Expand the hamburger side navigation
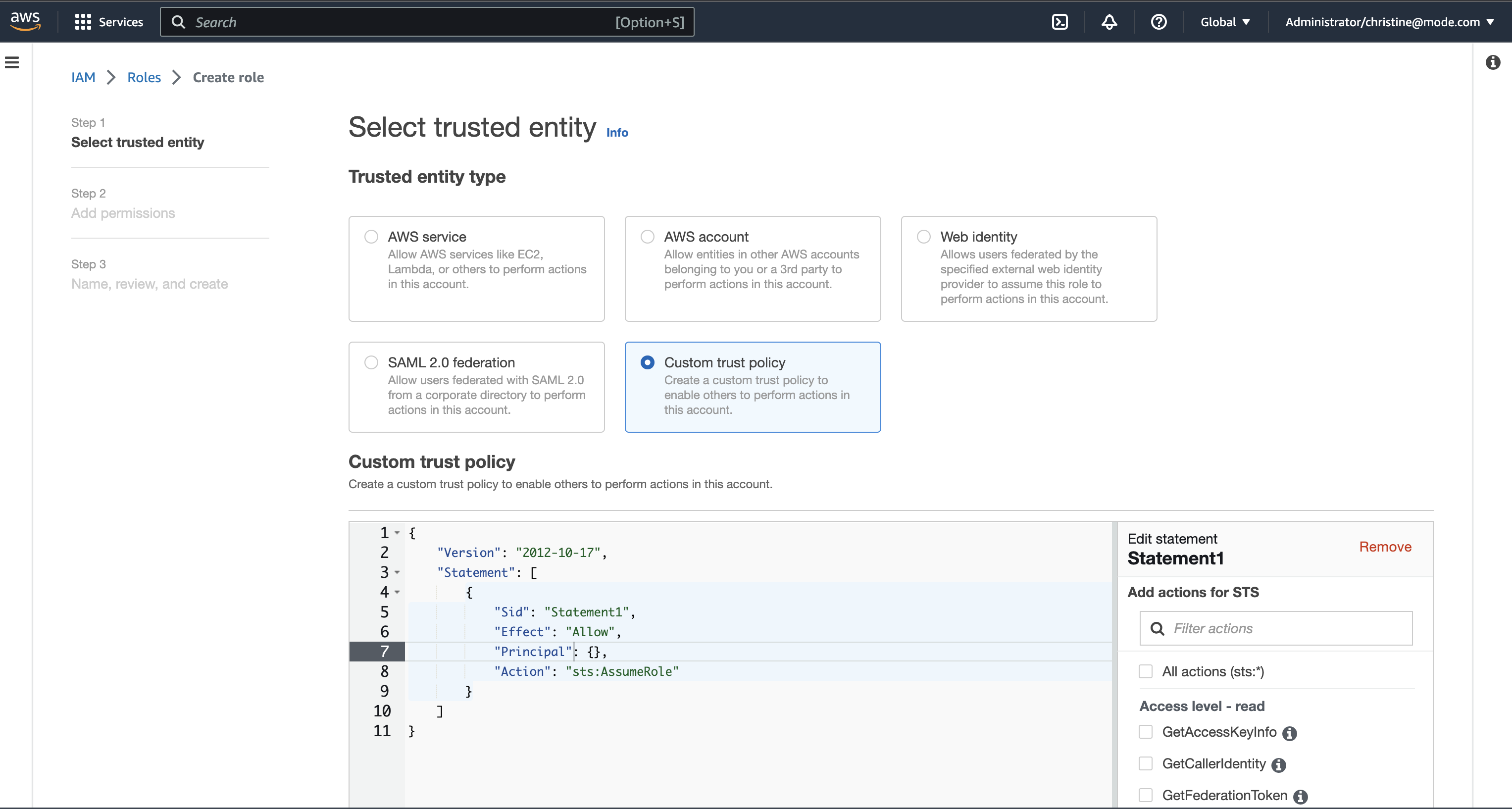 click(x=12, y=62)
